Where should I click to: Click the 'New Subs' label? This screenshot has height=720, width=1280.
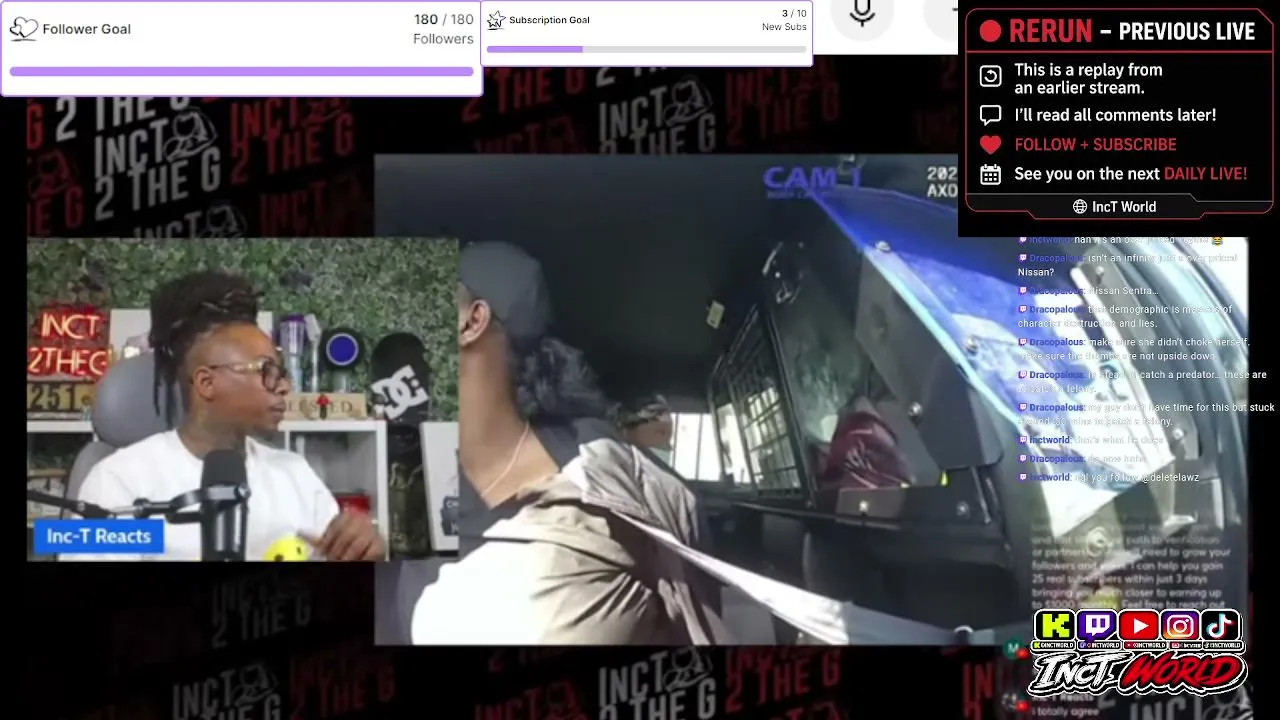tap(784, 27)
